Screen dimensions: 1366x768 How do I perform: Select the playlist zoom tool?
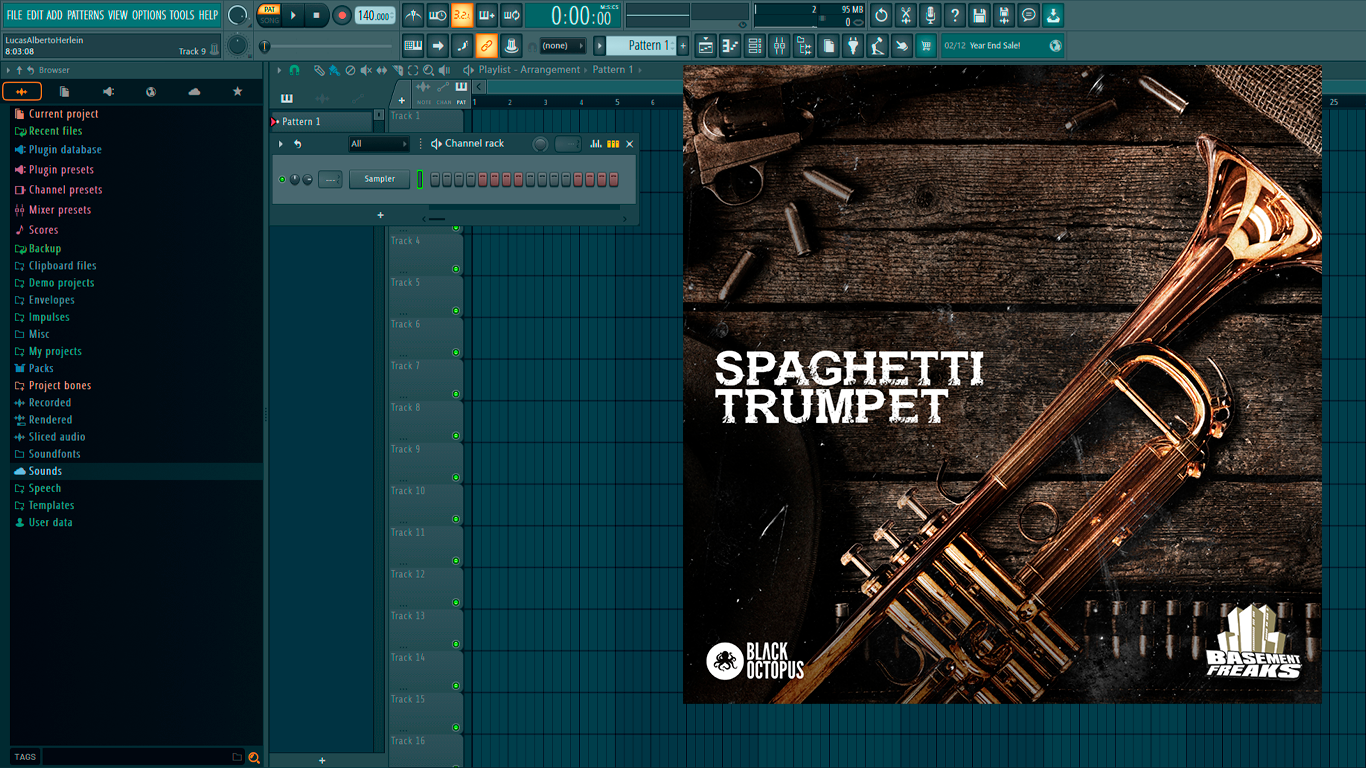[428, 70]
